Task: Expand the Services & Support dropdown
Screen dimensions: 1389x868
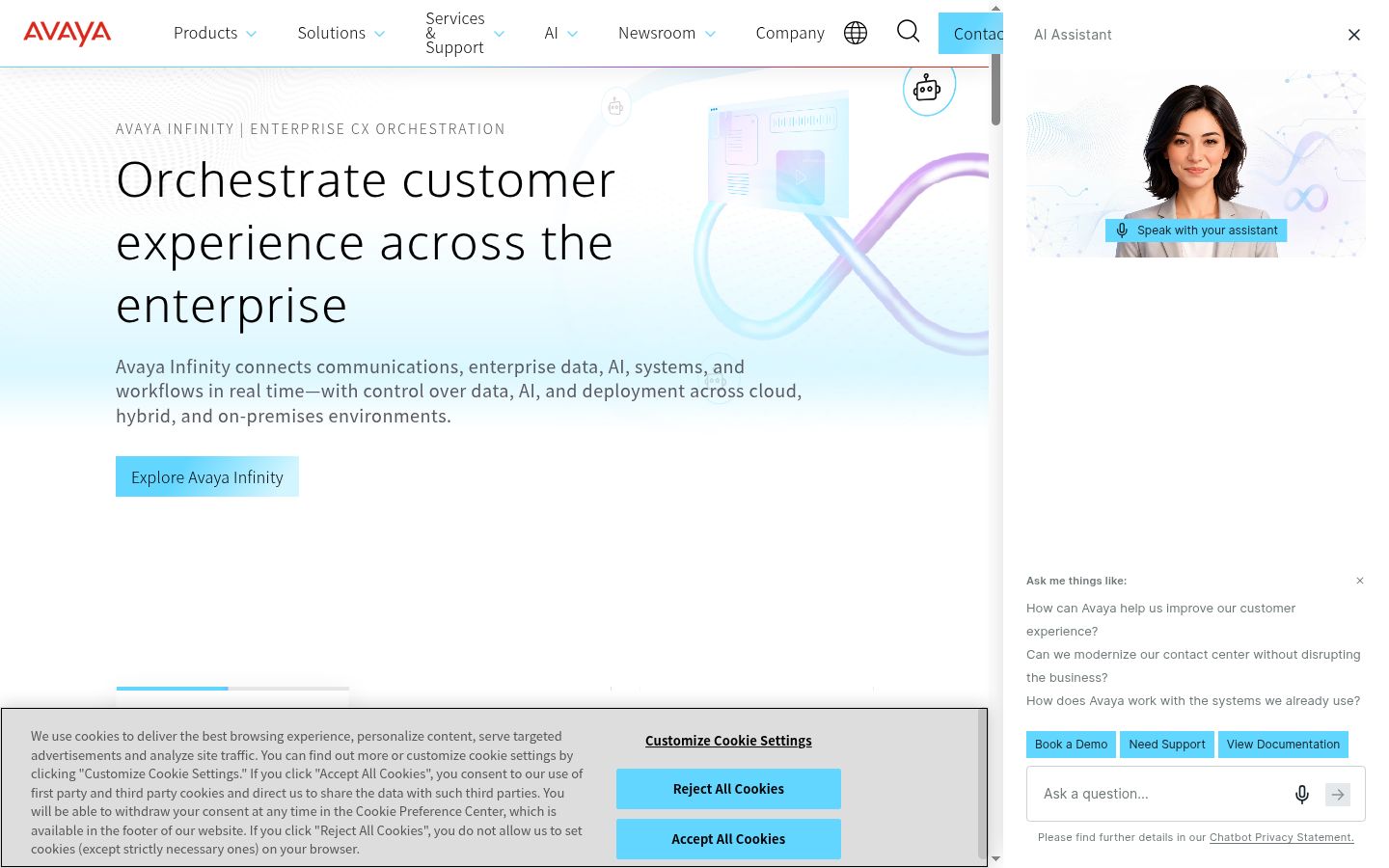Action: (465, 33)
